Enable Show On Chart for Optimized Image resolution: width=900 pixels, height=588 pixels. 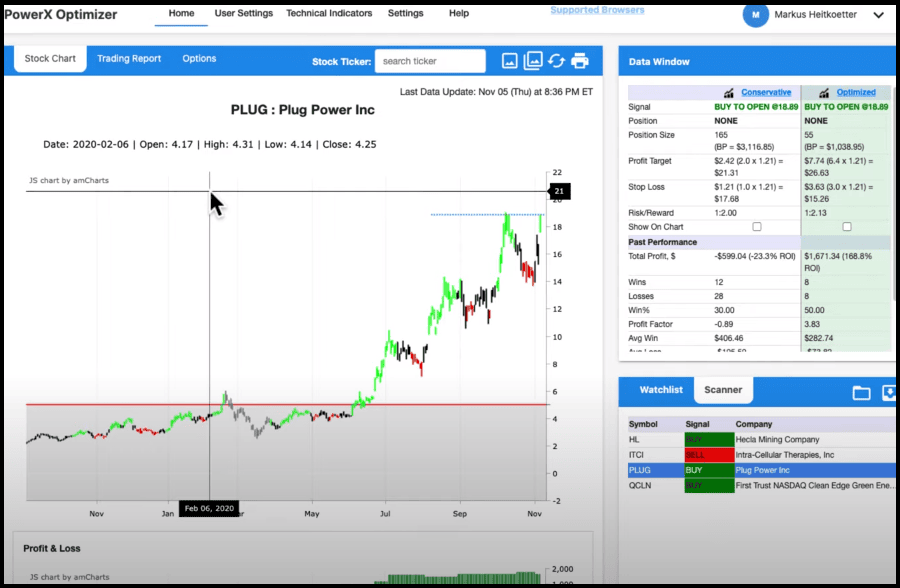click(847, 227)
